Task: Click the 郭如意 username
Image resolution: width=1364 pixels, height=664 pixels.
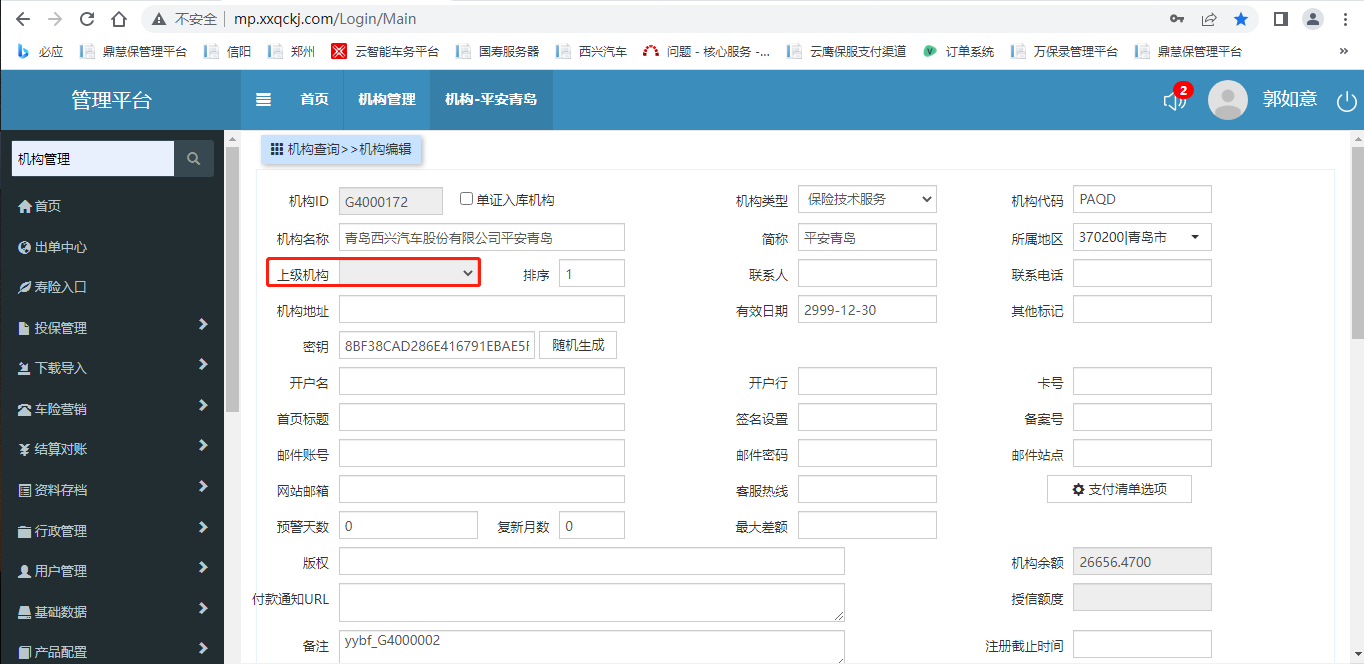Action: [1289, 100]
